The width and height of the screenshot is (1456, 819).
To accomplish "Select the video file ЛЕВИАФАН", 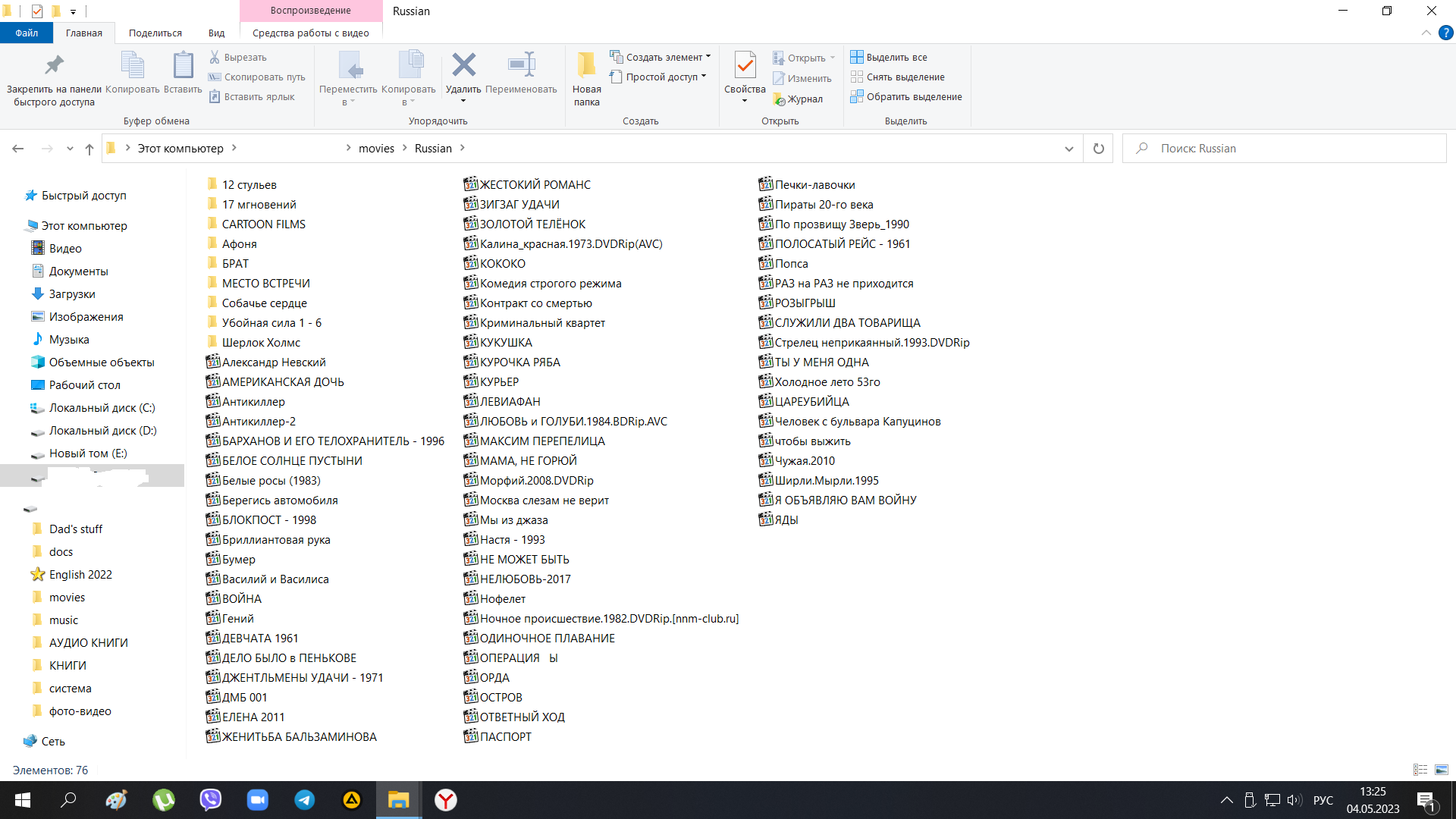I will (x=510, y=402).
